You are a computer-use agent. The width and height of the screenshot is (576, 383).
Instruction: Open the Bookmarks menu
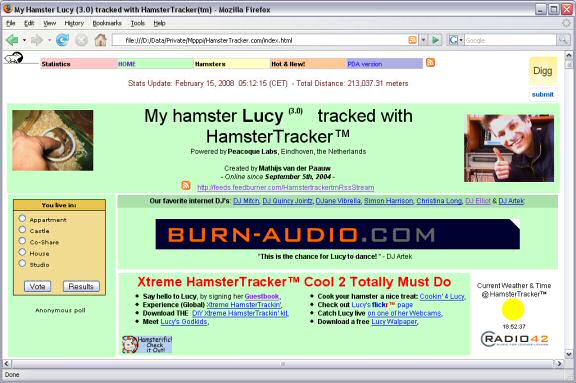pos(107,23)
